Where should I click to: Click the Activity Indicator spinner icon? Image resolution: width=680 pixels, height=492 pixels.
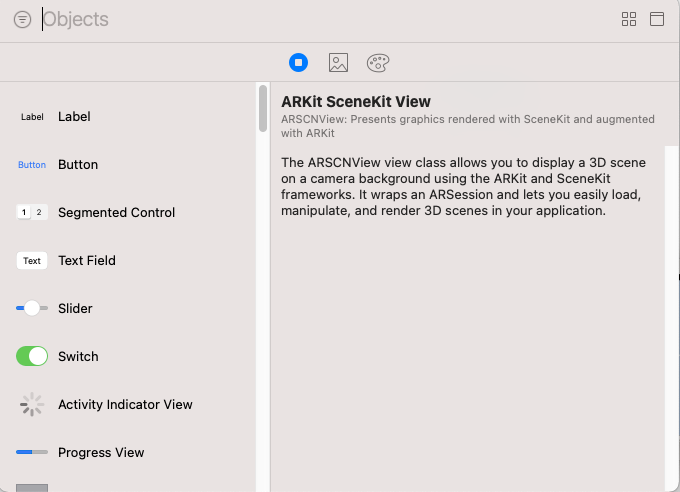(32, 404)
